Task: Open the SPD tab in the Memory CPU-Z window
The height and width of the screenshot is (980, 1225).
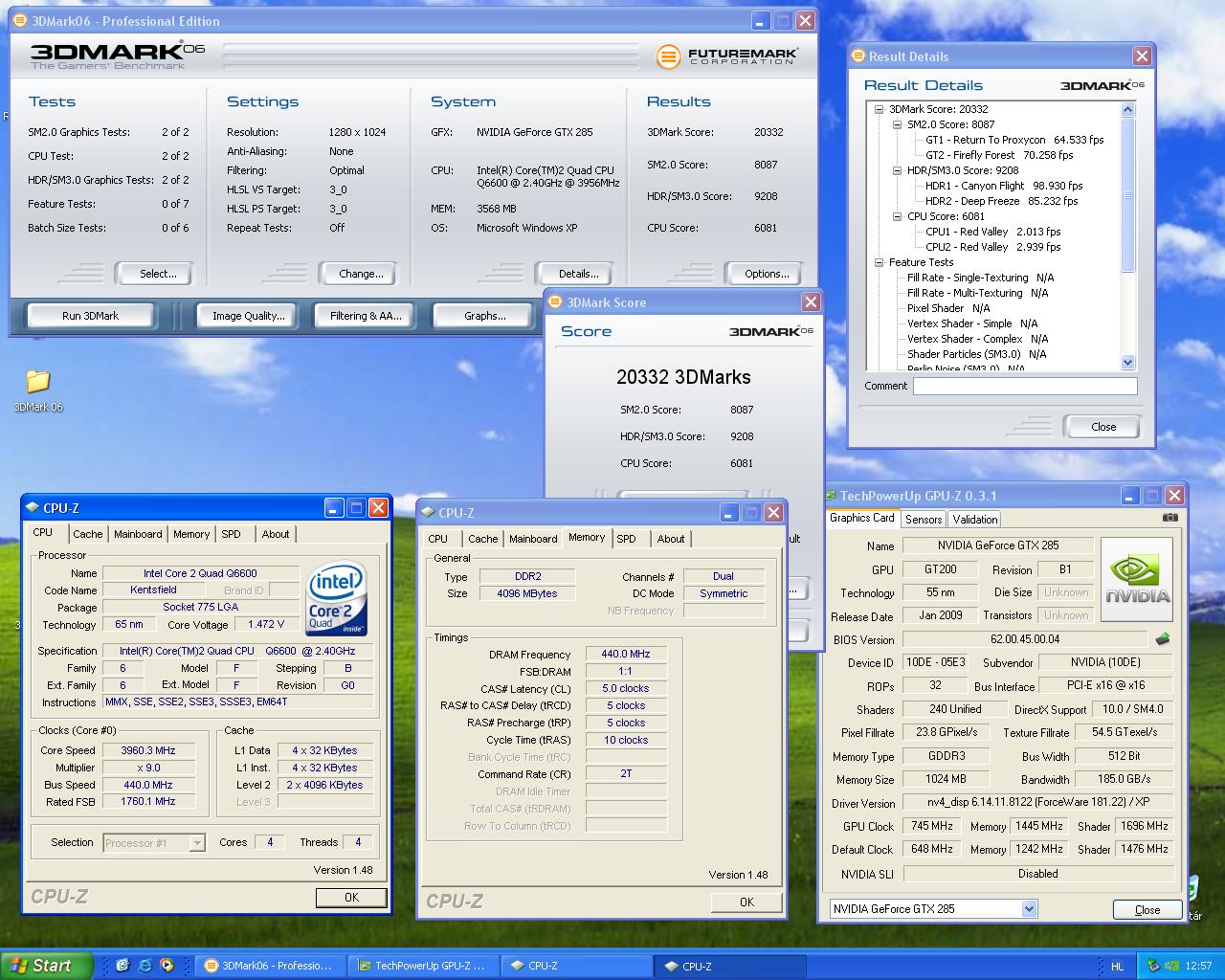Action: (x=626, y=539)
